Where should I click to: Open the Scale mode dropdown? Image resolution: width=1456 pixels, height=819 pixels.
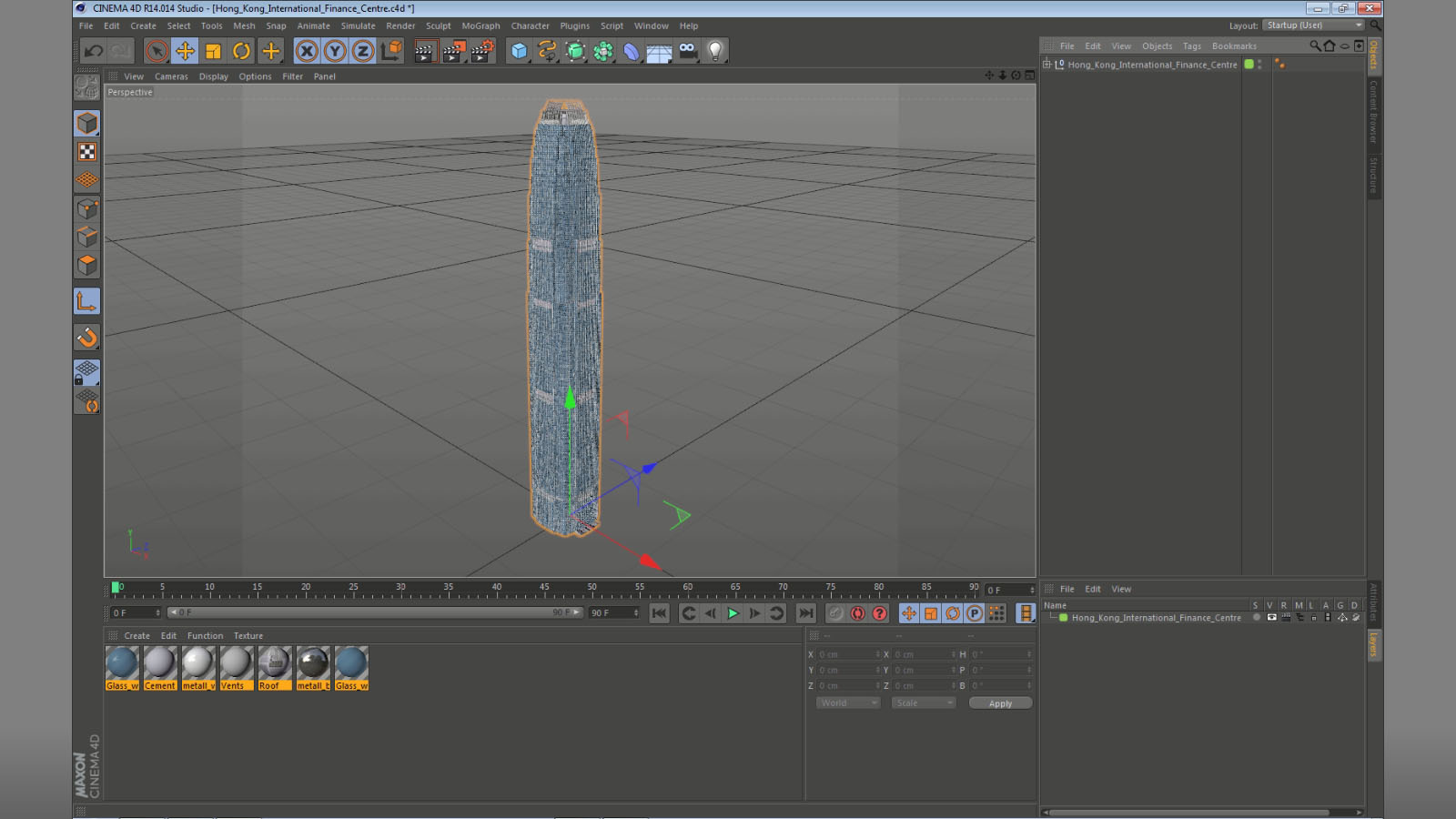tap(924, 703)
